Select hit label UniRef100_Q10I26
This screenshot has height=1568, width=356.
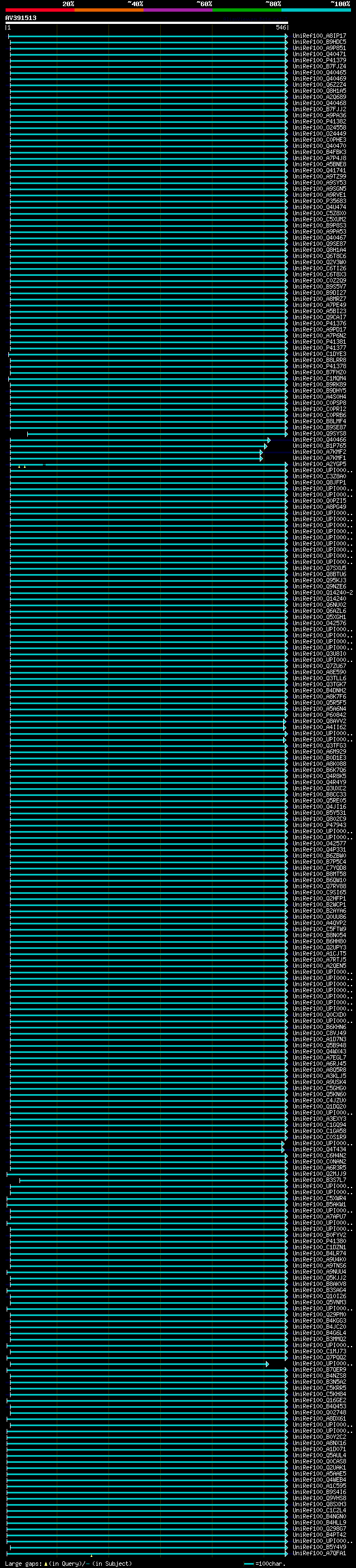coord(319,1296)
